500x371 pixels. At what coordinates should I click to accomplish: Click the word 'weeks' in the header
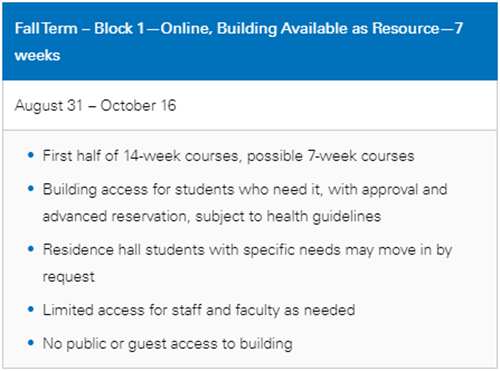37,55
